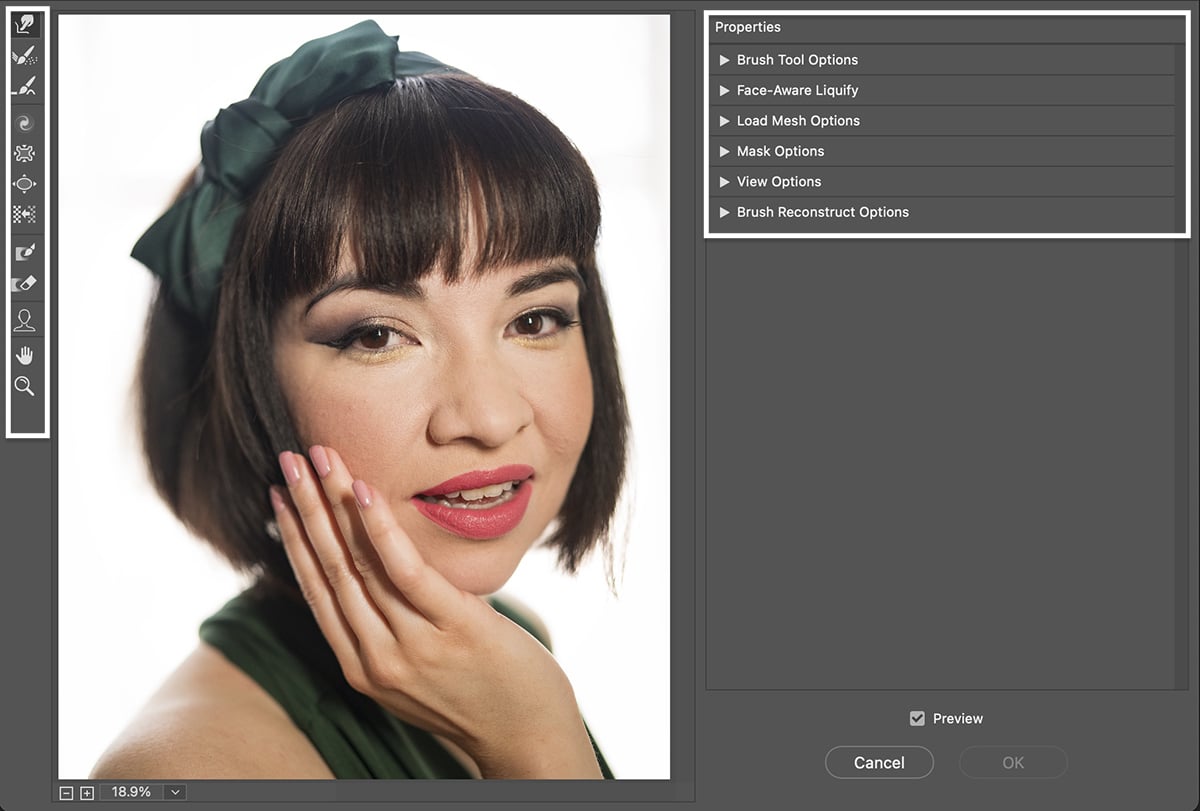The width and height of the screenshot is (1200, 811).
Task: Activate the Face tool
Action: [x=25, y=320]
